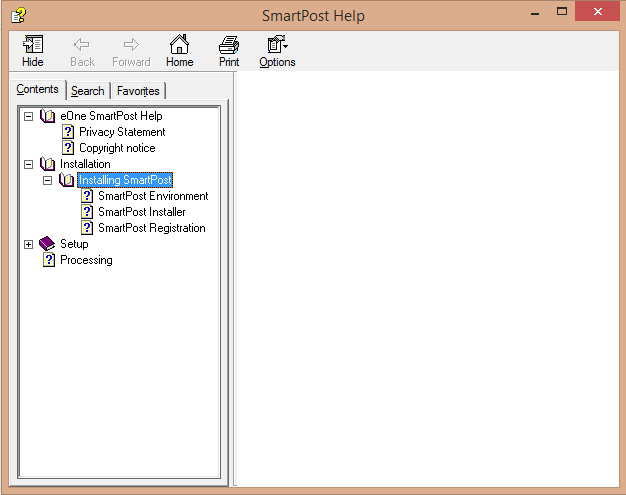
Task: Open the Processing topic
Action: point(86,260)
